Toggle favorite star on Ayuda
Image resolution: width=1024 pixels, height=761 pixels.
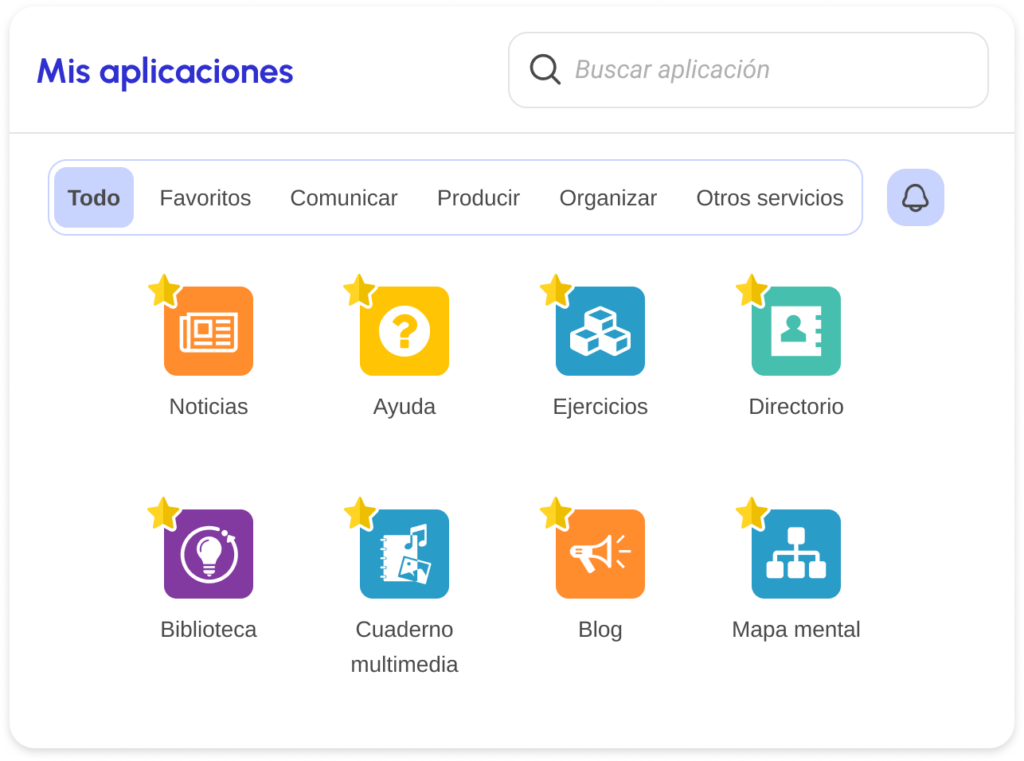click(360, 290)
